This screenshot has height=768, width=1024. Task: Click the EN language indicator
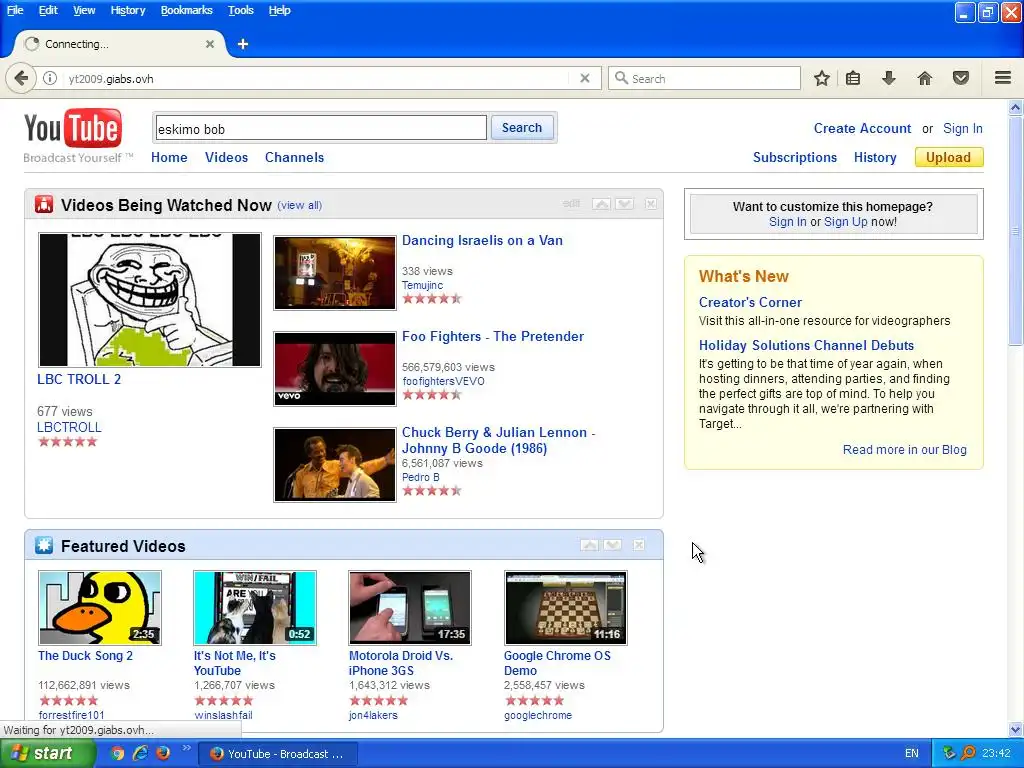[x=912, y=754]
